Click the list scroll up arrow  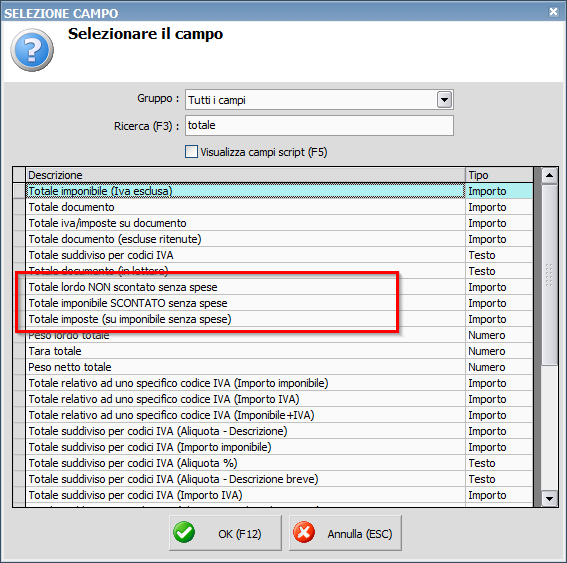point(549,176)
